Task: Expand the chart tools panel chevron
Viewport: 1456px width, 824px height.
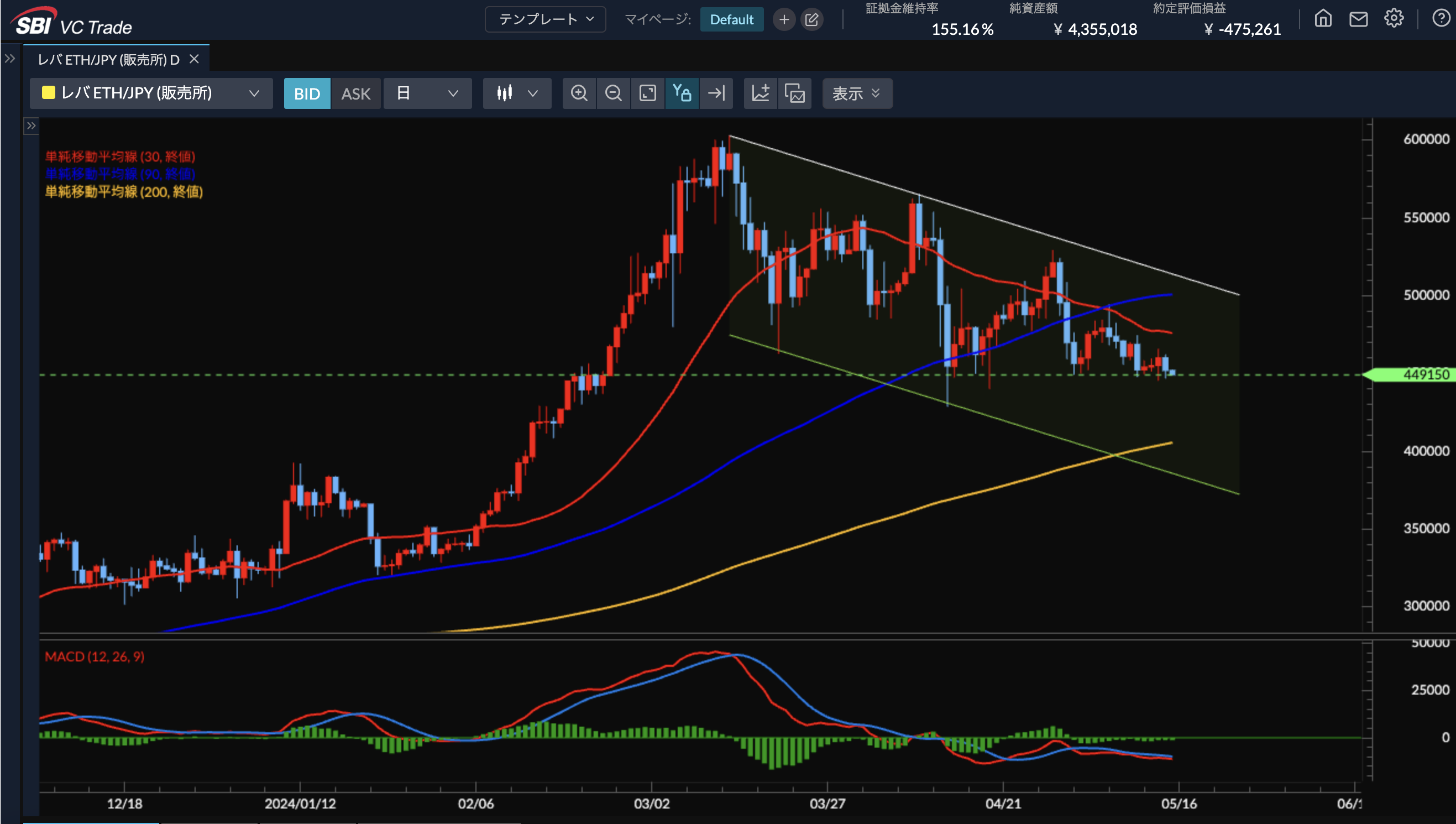Action: (x=31, y=126)
